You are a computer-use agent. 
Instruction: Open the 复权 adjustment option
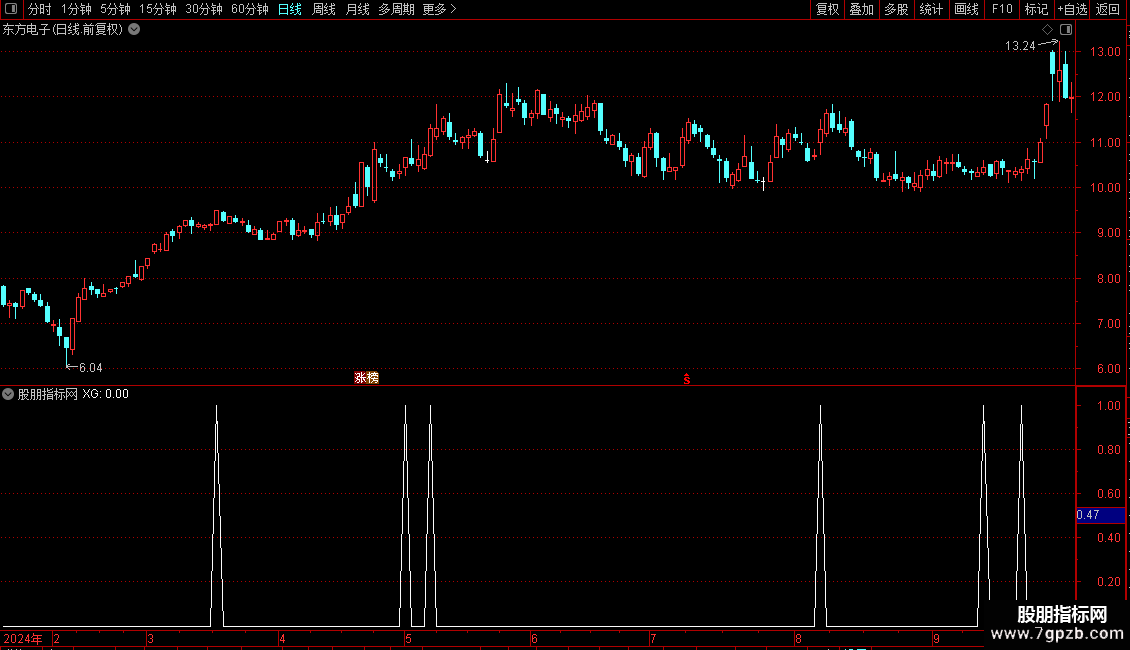pos(827,9)
